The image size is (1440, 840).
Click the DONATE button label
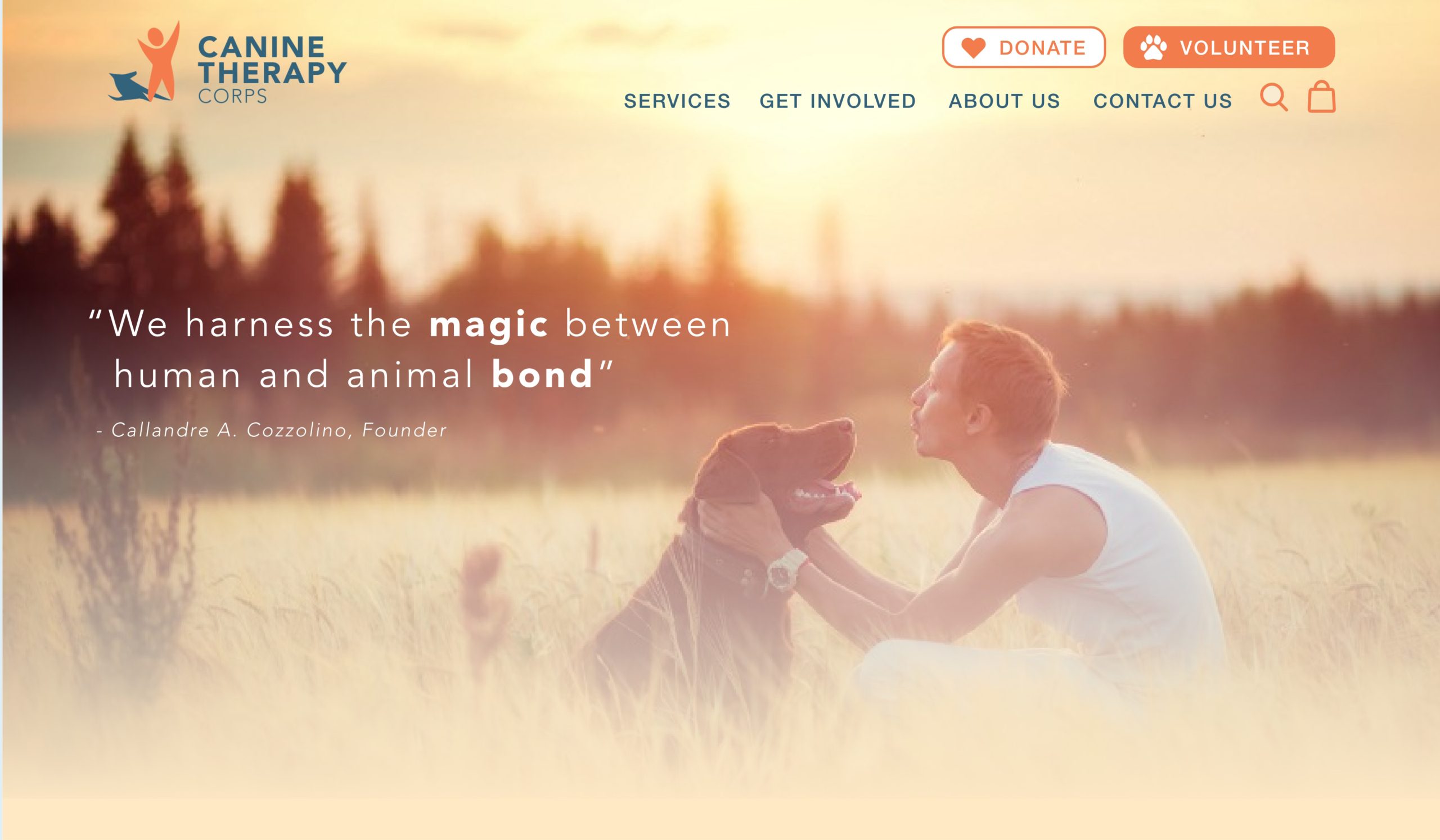(x=1042, y=47)
